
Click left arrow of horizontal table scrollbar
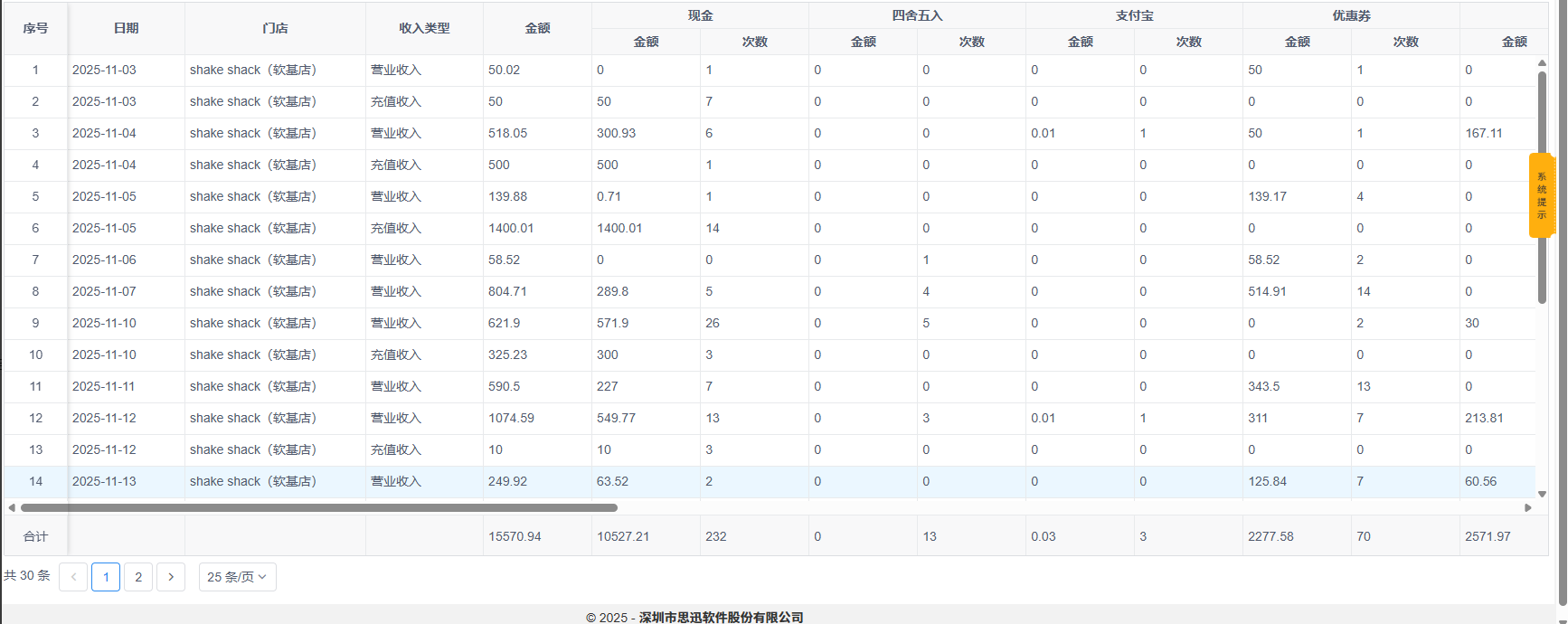click(x=12, y=507)
